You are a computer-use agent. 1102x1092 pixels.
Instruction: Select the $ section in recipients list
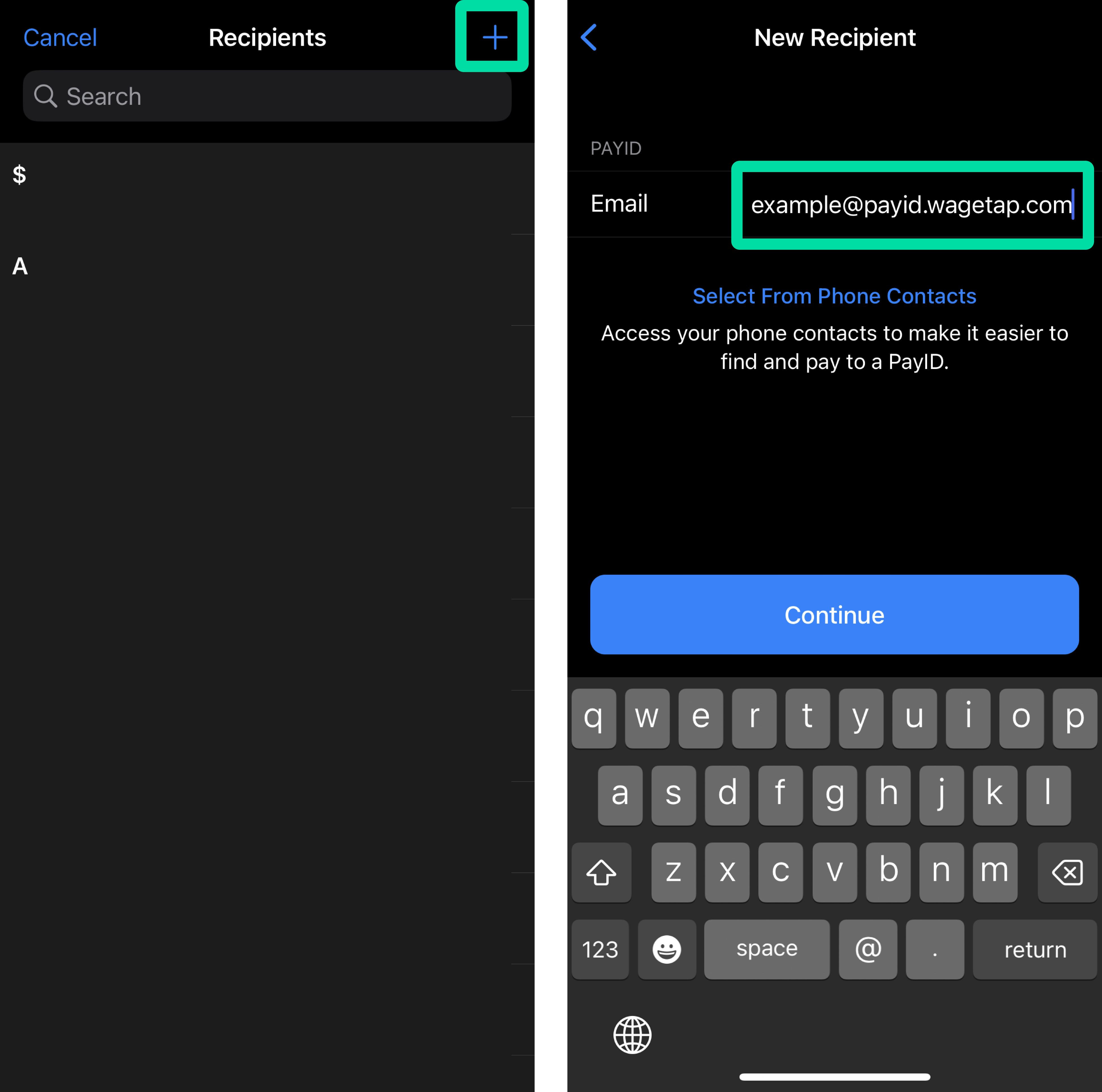[19, 175]
